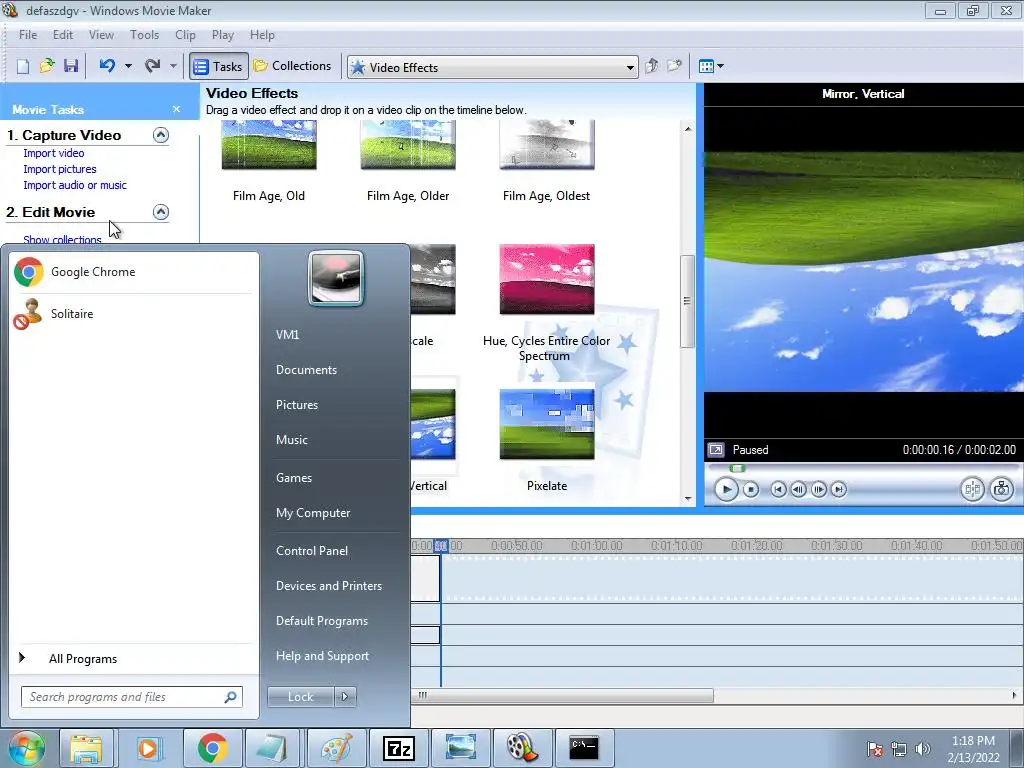Image resolution: width=1024 pixels, height=768 pixels.
Task: Expand All Programs in Start menu
Action: 133,659
